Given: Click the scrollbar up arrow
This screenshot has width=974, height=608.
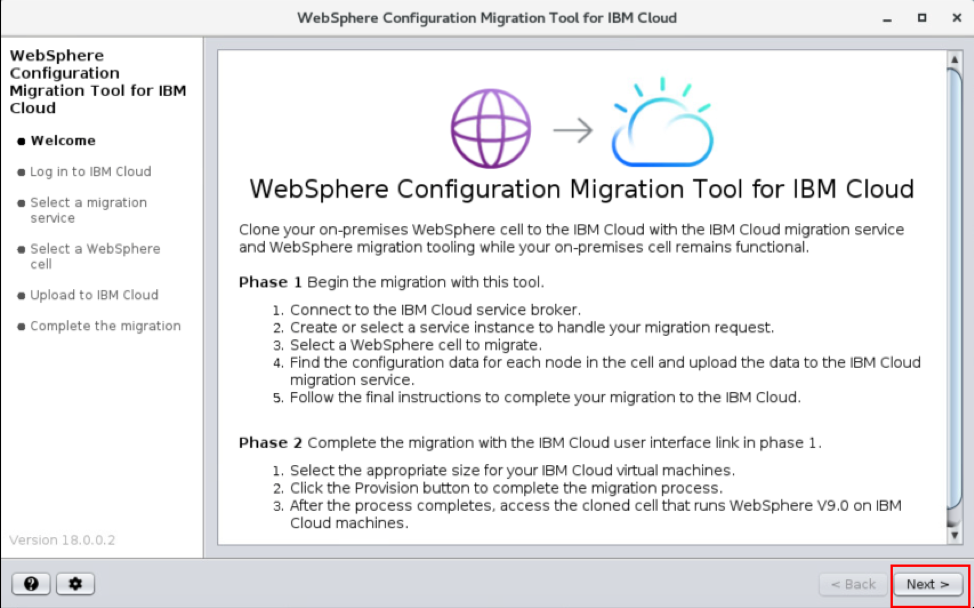Looking at the screenshot, I should [x=953, y=60].
